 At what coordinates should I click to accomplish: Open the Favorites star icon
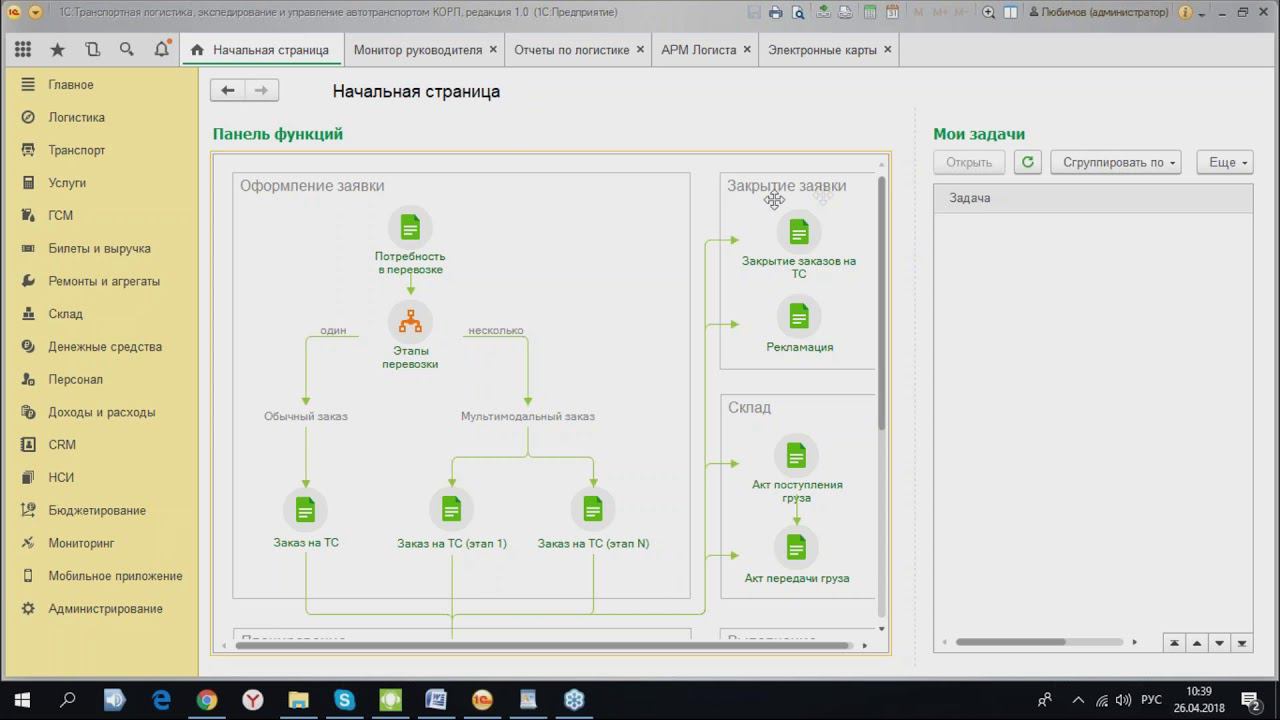click(57, 50)
